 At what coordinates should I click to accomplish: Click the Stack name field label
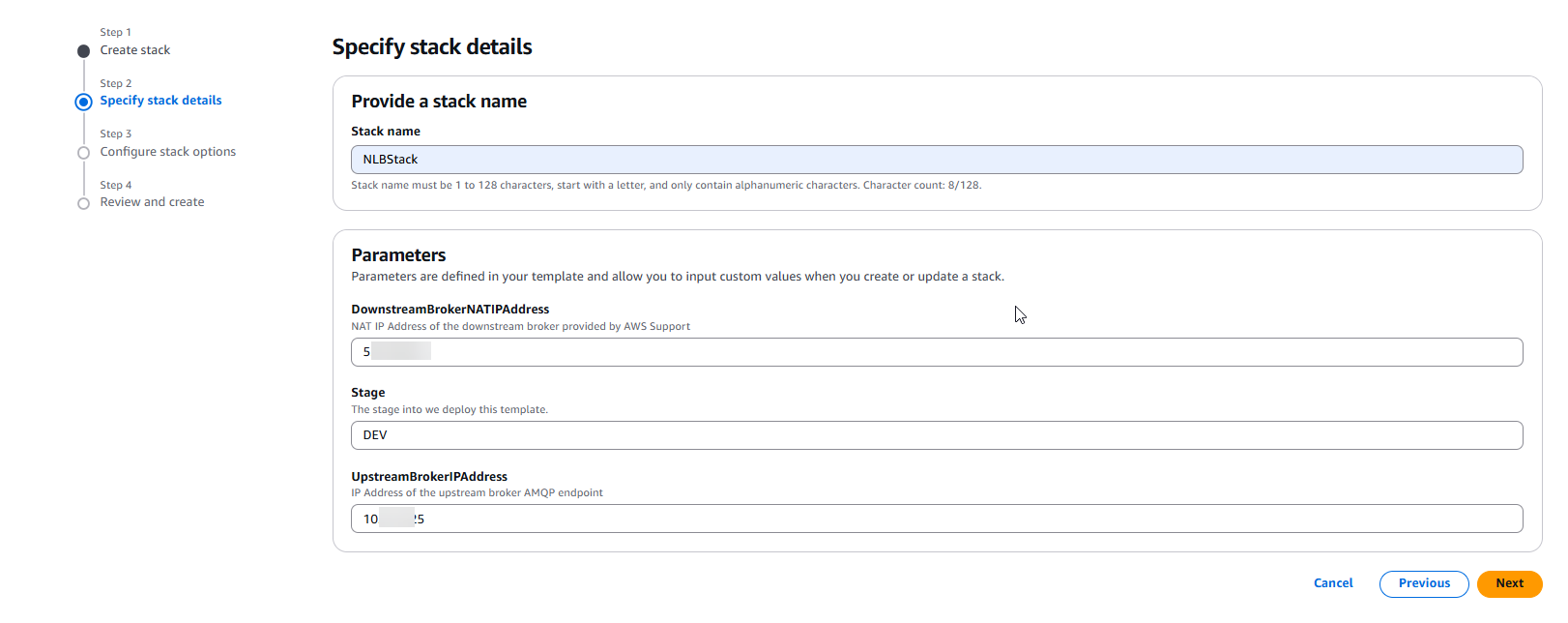pos(386,132)
